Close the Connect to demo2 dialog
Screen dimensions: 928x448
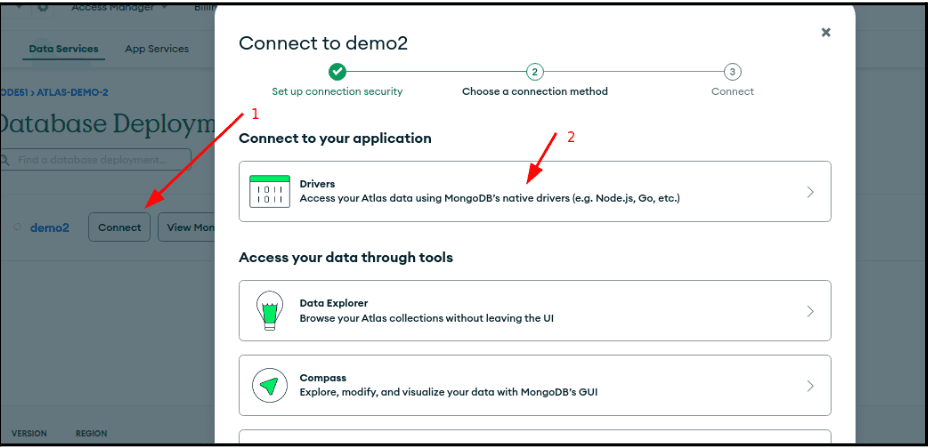pos(826,32)
